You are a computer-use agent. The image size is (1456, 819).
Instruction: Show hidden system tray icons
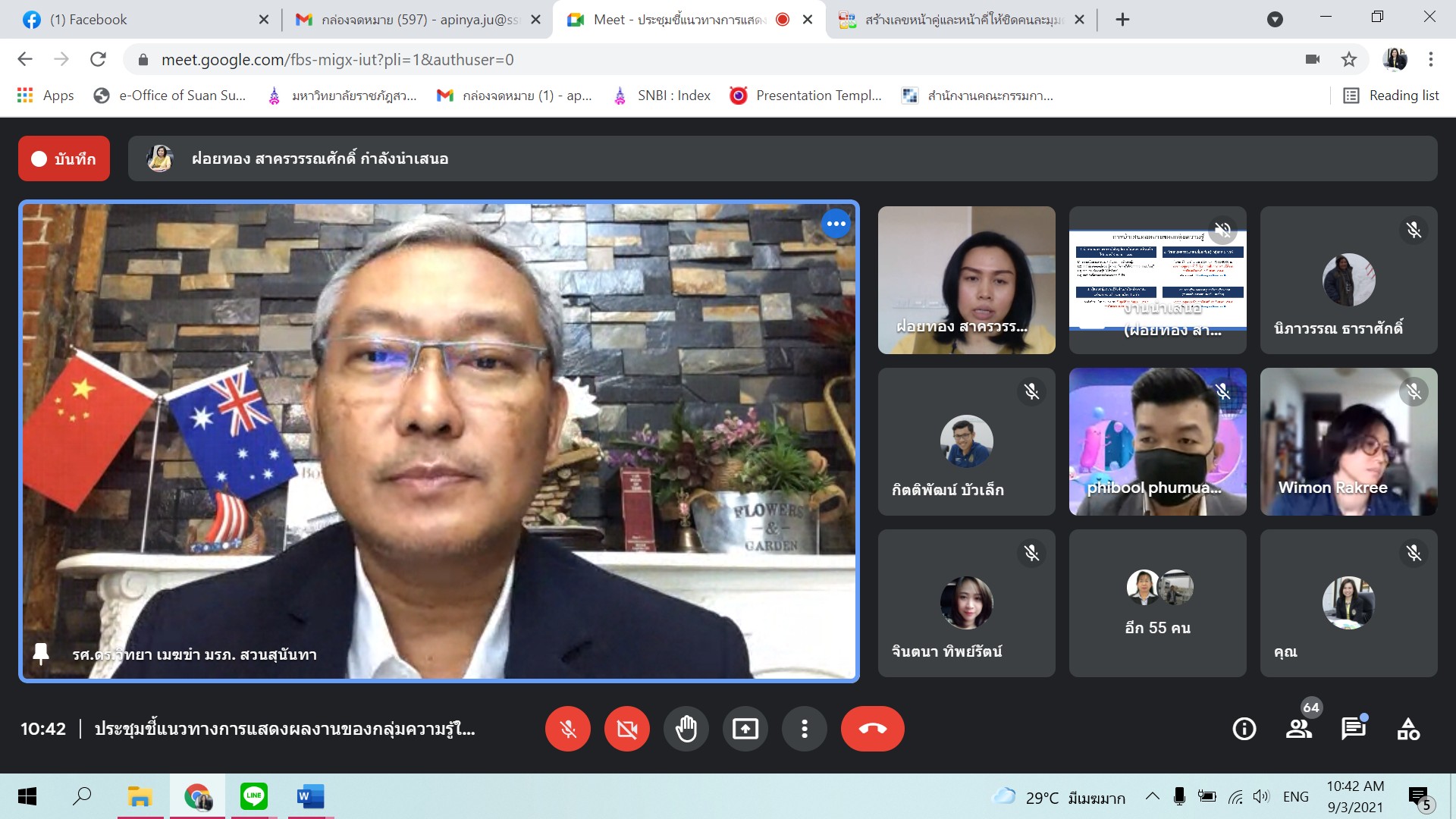[1152, 796]
